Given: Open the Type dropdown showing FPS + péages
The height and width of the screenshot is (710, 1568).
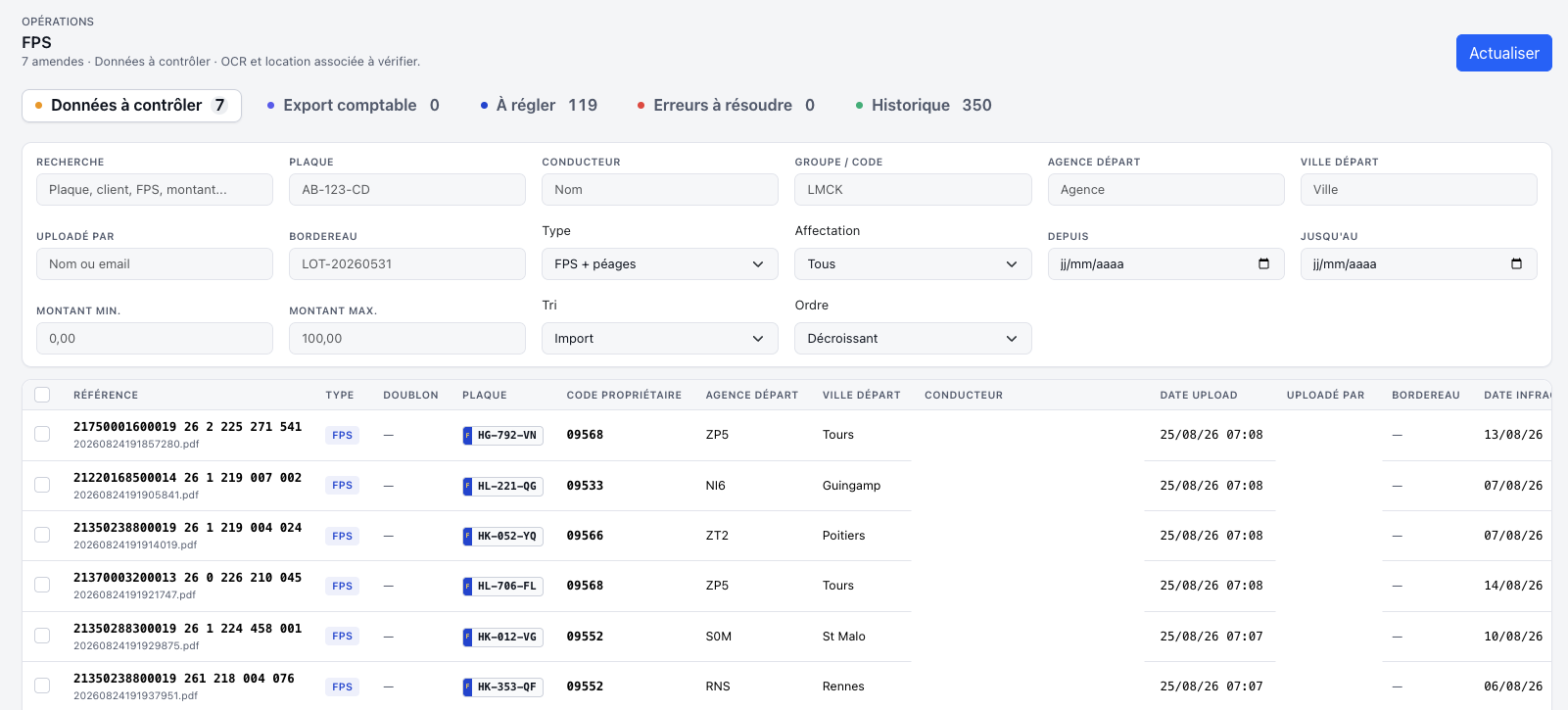Looking at the screenshot, I should tap(660, 263).
